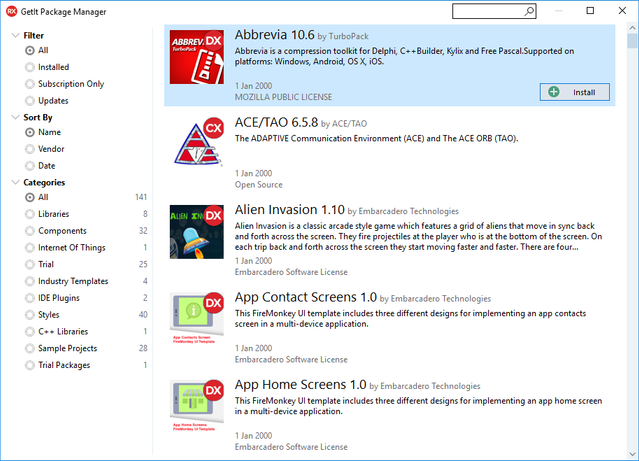Select the Libraries category
This screenshot has width=639, height=461.
(30, 214)
